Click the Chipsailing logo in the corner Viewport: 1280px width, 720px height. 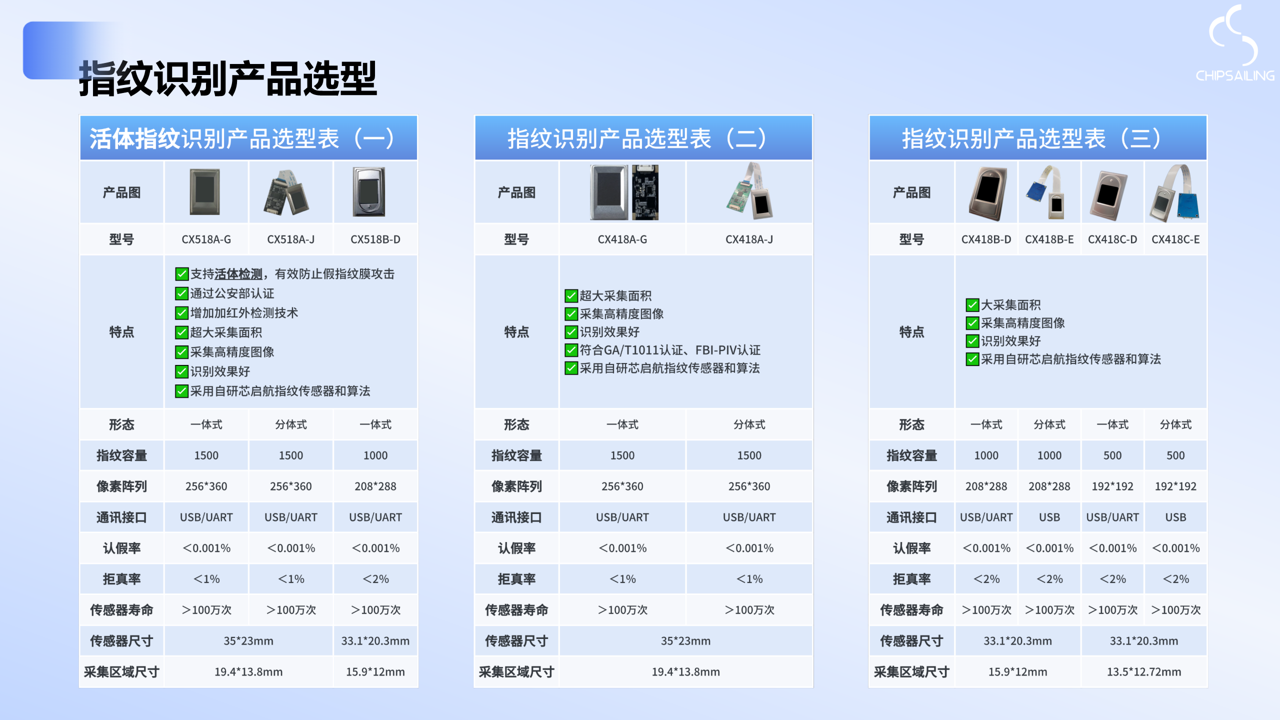(x=1235, y=43)
